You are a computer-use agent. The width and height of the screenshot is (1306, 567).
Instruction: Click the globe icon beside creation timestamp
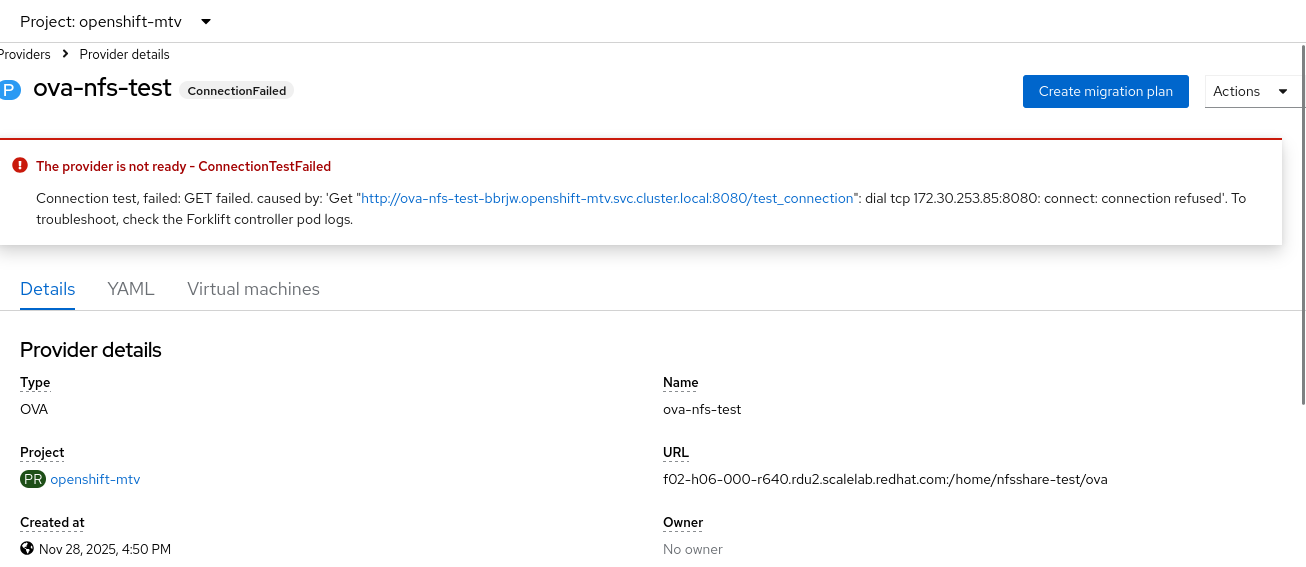click(27, 549)
